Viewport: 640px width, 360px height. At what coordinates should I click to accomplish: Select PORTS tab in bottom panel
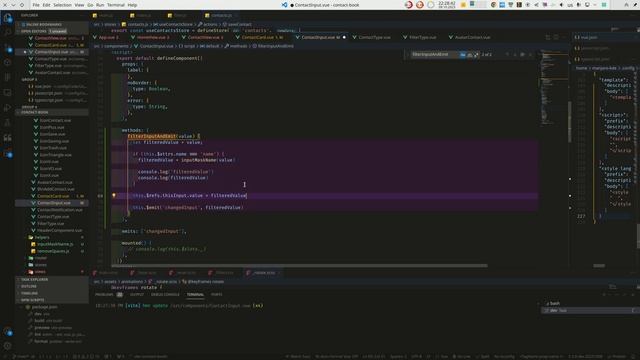pyautogui.click(x=217, y=294)
